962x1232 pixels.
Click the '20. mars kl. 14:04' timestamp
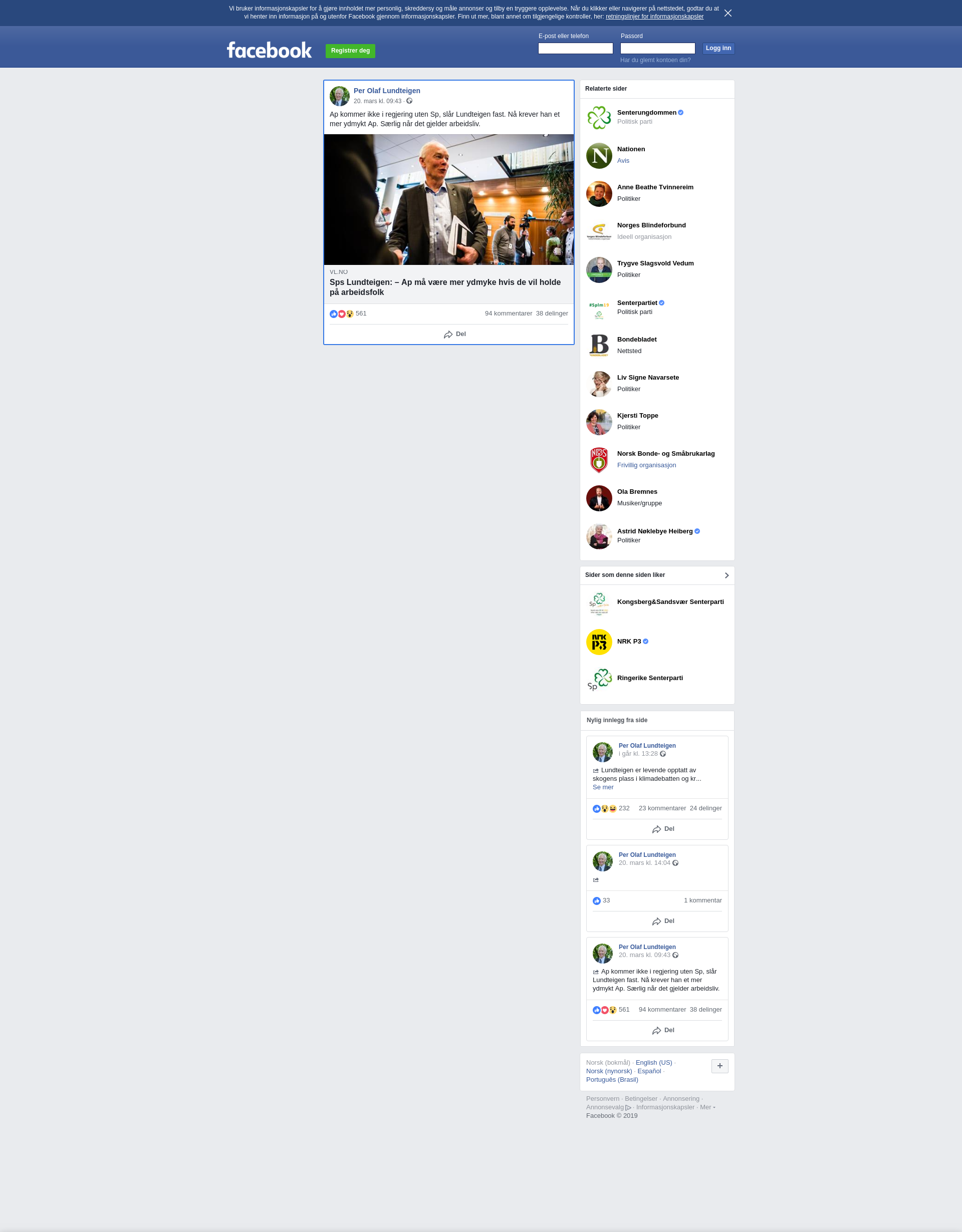pyautogui.click(x=644, y=862)
